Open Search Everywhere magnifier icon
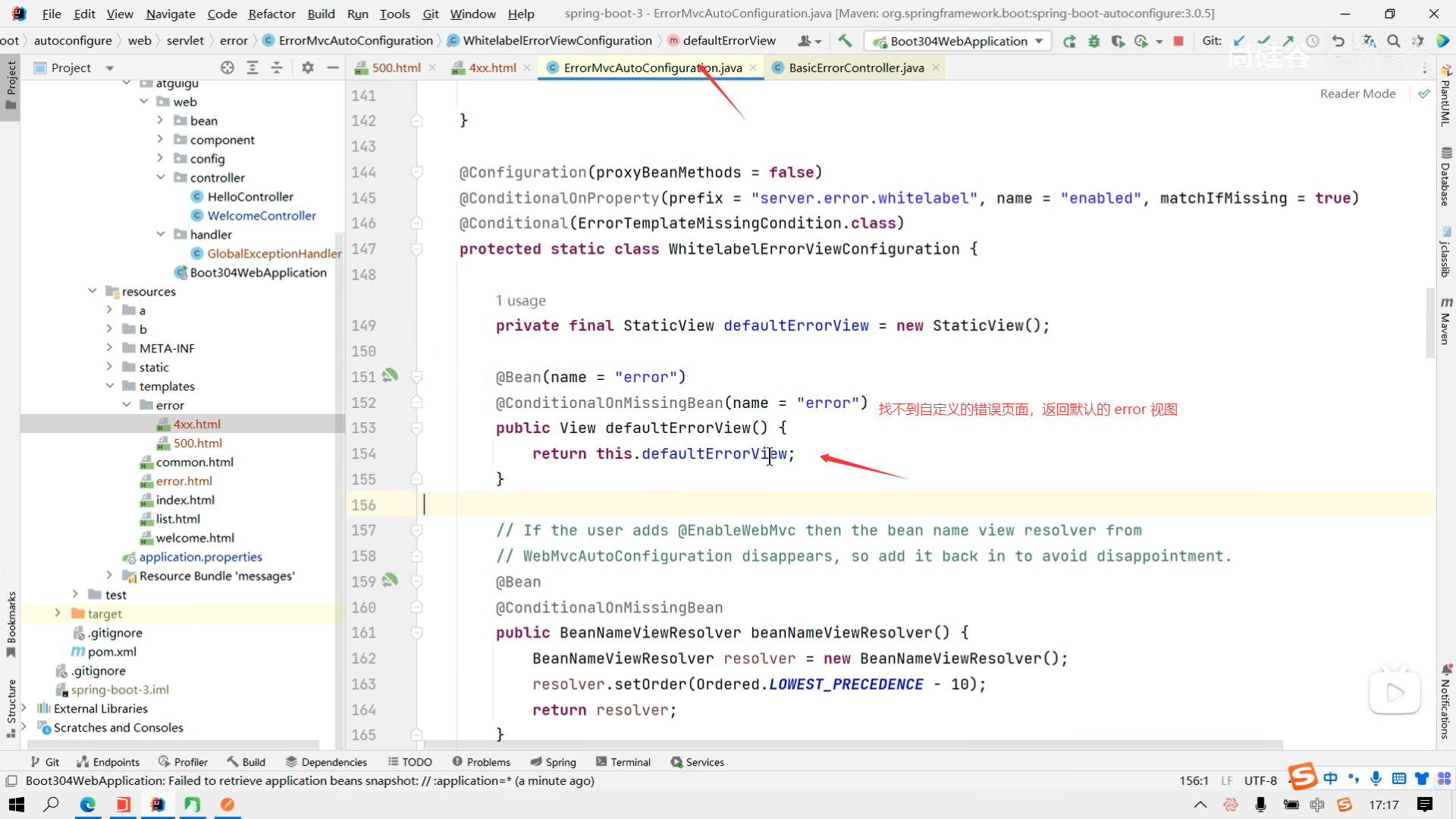The width and height of the screenshot is (1456, 819). [1393, 41]
